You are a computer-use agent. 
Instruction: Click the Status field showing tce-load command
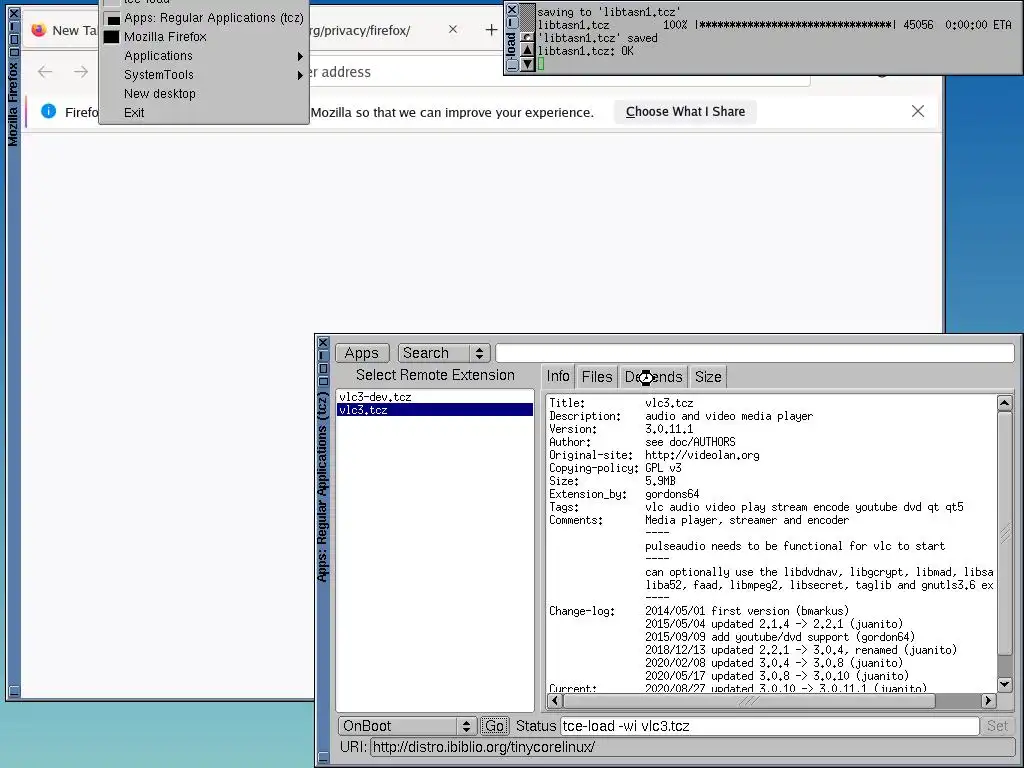(x=769, y=726)
